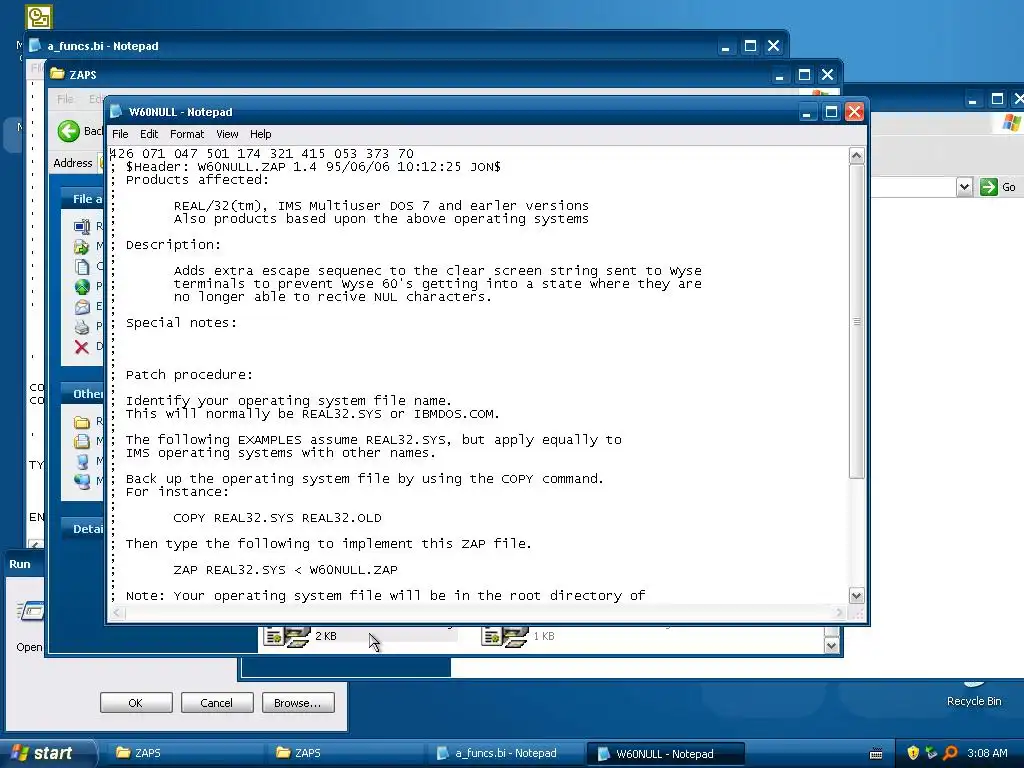Open the File menu in W60NULL Notepad
Image resolution: width=1024 pixels, height=768 pixels.
(120, 134)
